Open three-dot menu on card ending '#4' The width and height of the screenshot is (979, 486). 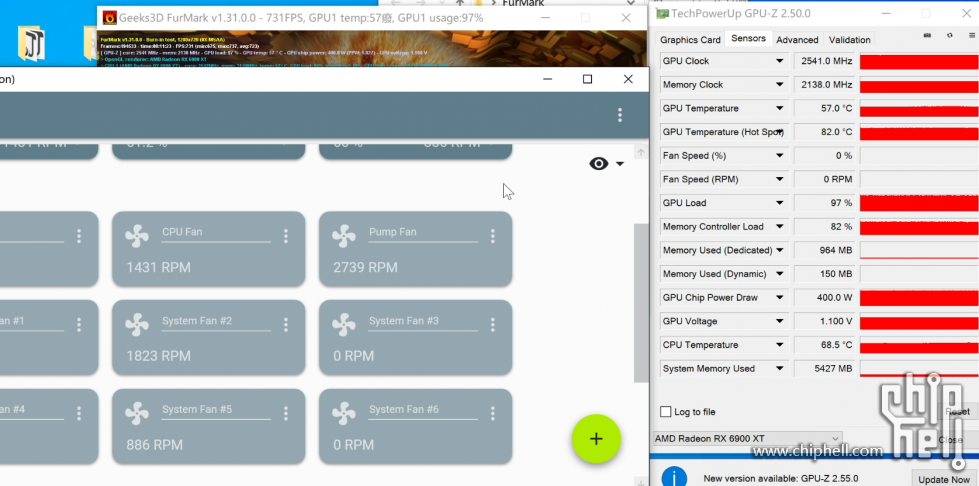click(79, 414)
